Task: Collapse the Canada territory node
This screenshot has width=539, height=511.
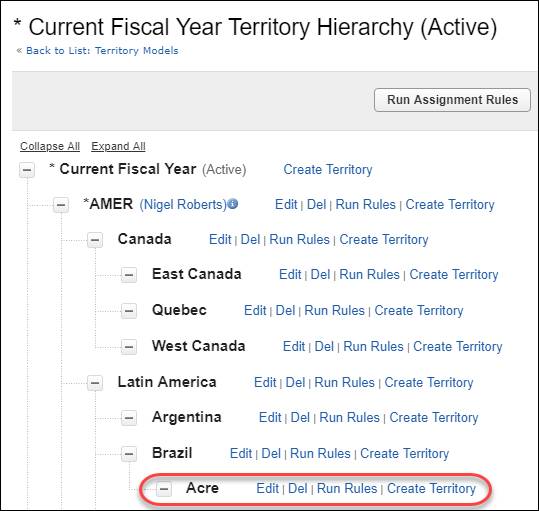Action: tap(95, 240)
